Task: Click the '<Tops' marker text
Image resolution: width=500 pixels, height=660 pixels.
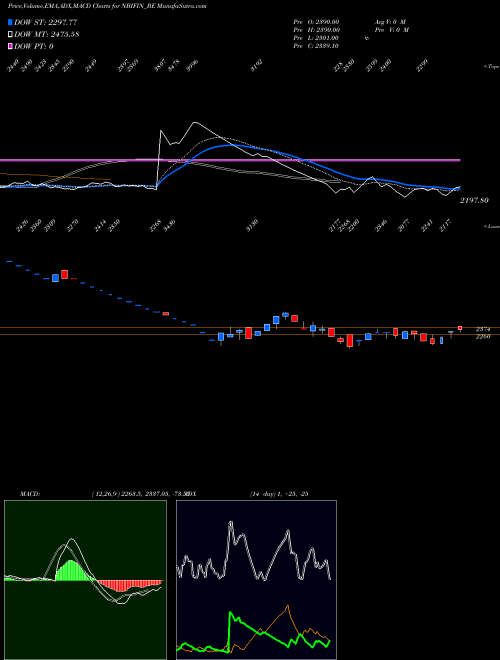Action: pos(491,67)
